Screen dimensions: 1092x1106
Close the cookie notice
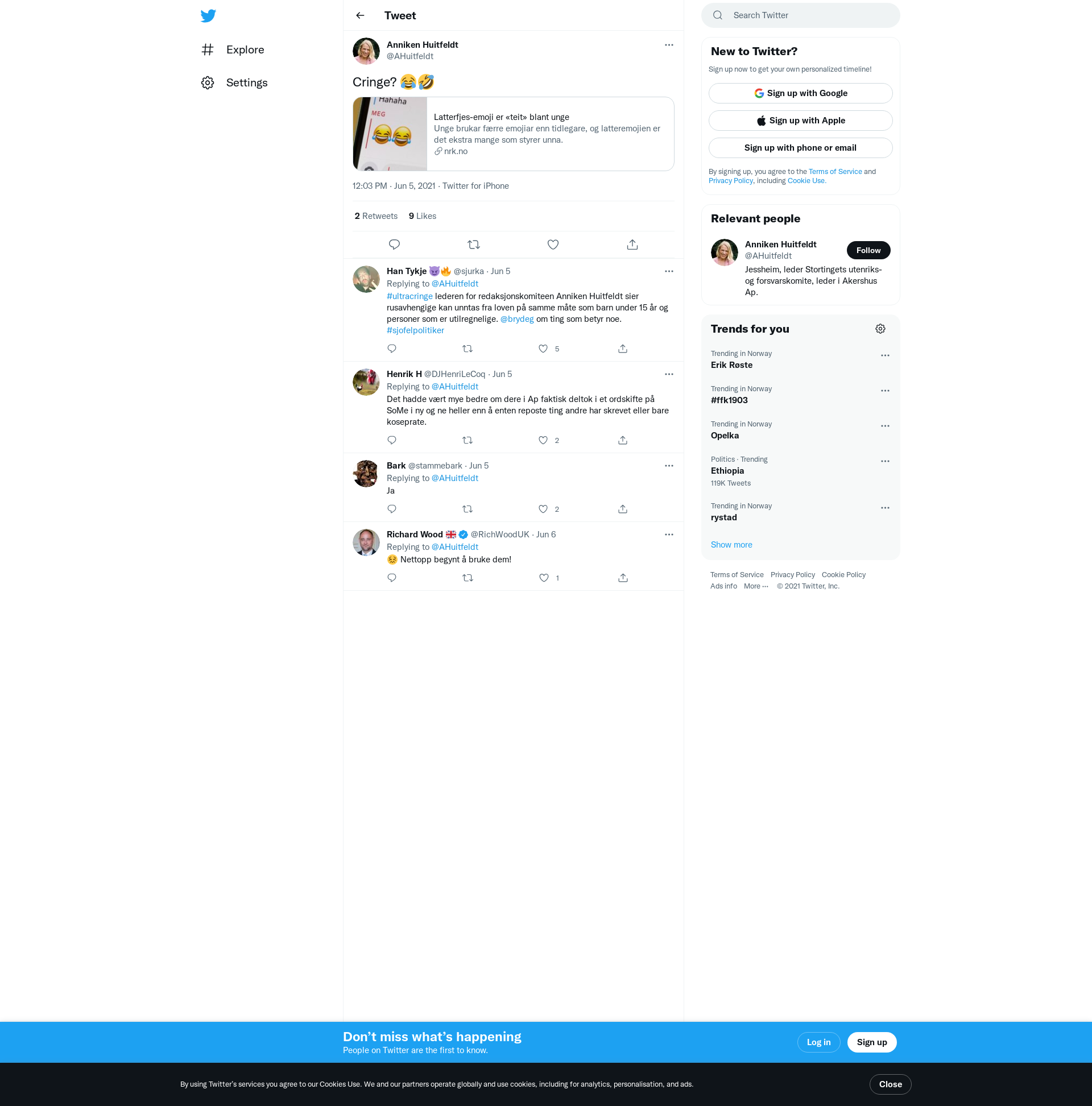pos(890,1084)
